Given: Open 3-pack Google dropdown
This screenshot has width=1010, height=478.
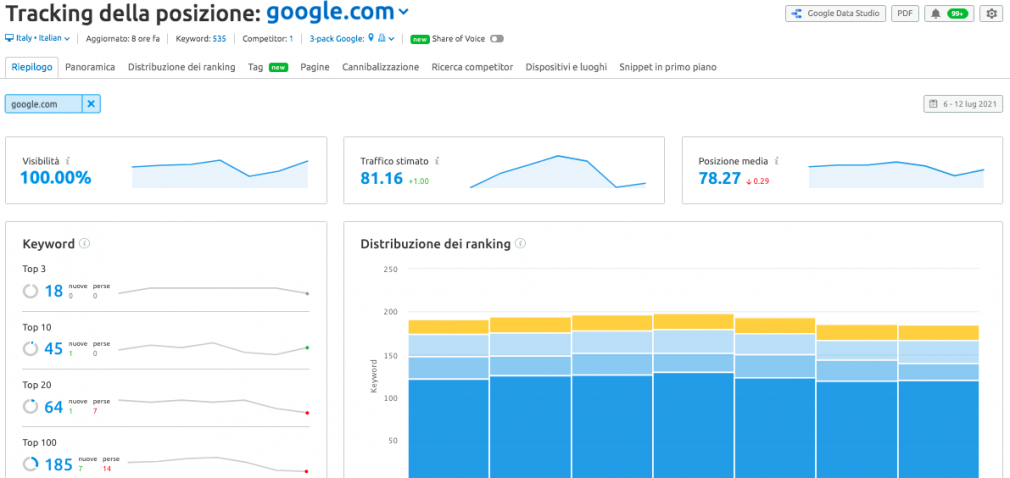Looking at the screenshot, I should (x=352, y=39).
